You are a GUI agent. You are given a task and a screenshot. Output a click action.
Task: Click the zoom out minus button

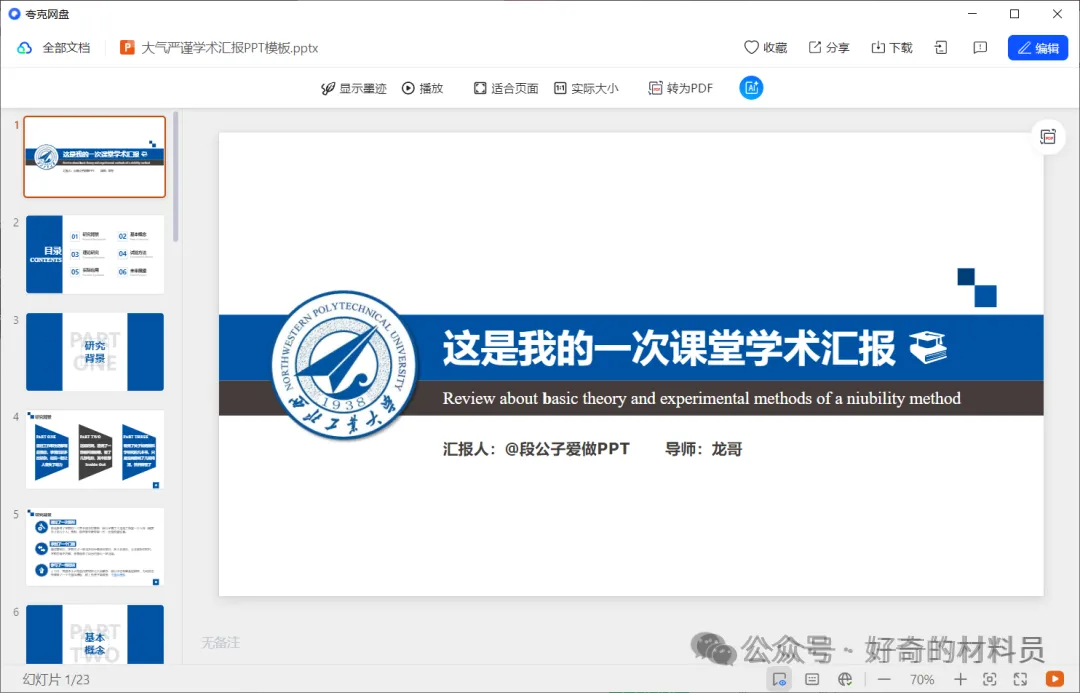point(884,679)
